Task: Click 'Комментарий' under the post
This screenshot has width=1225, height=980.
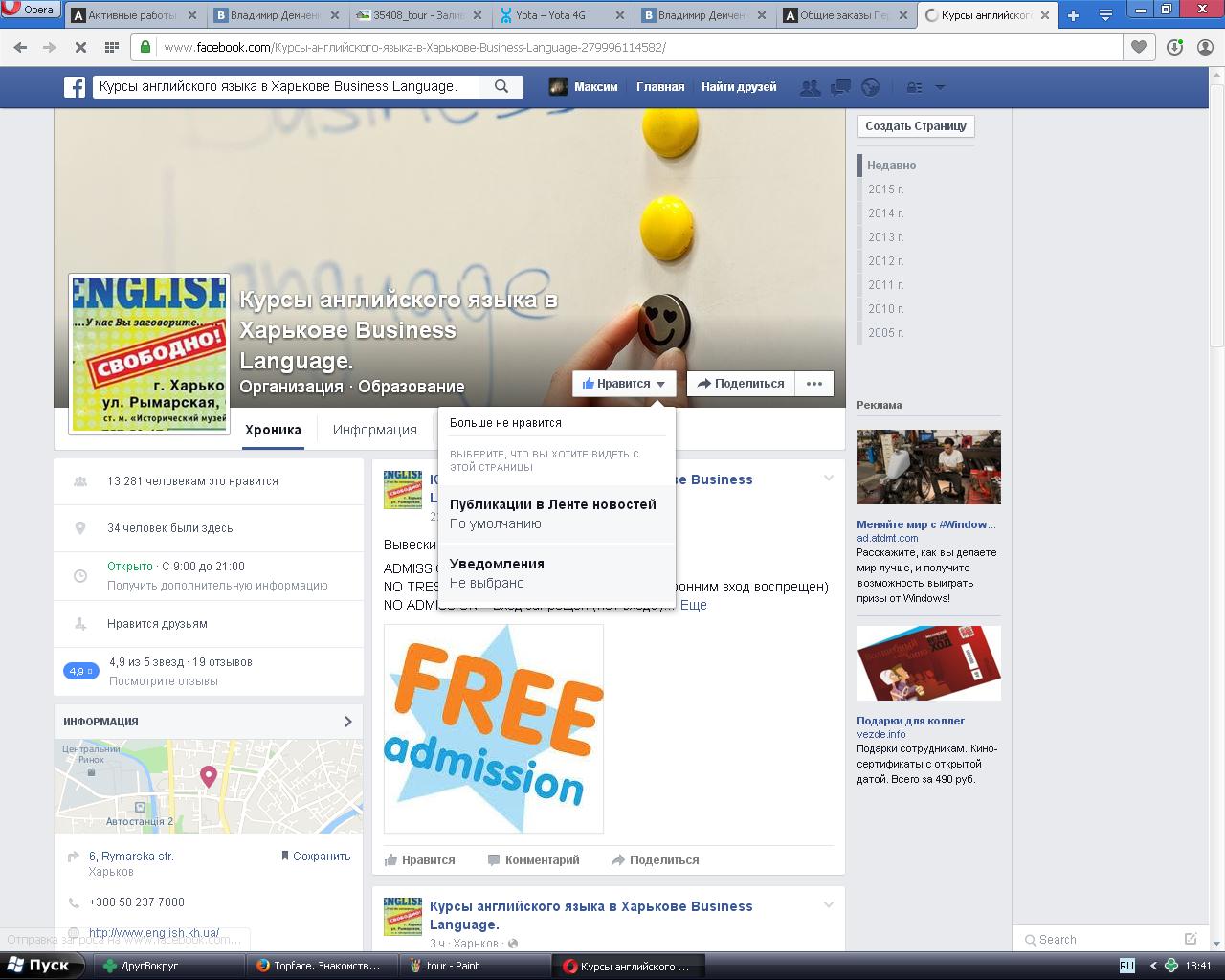Action: pos(533,860)
